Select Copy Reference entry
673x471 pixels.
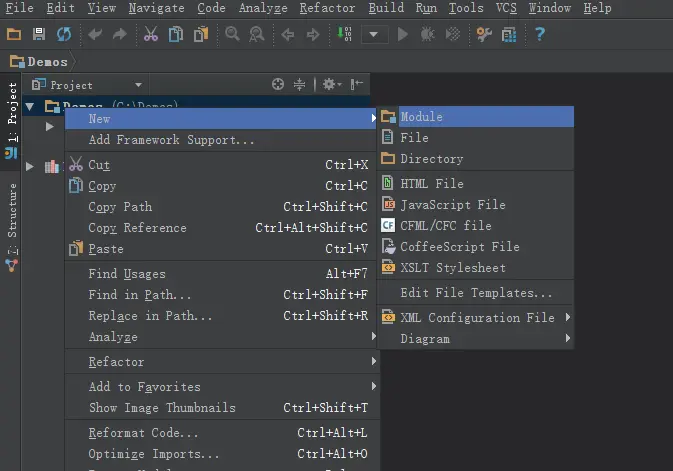pos(221,228)
